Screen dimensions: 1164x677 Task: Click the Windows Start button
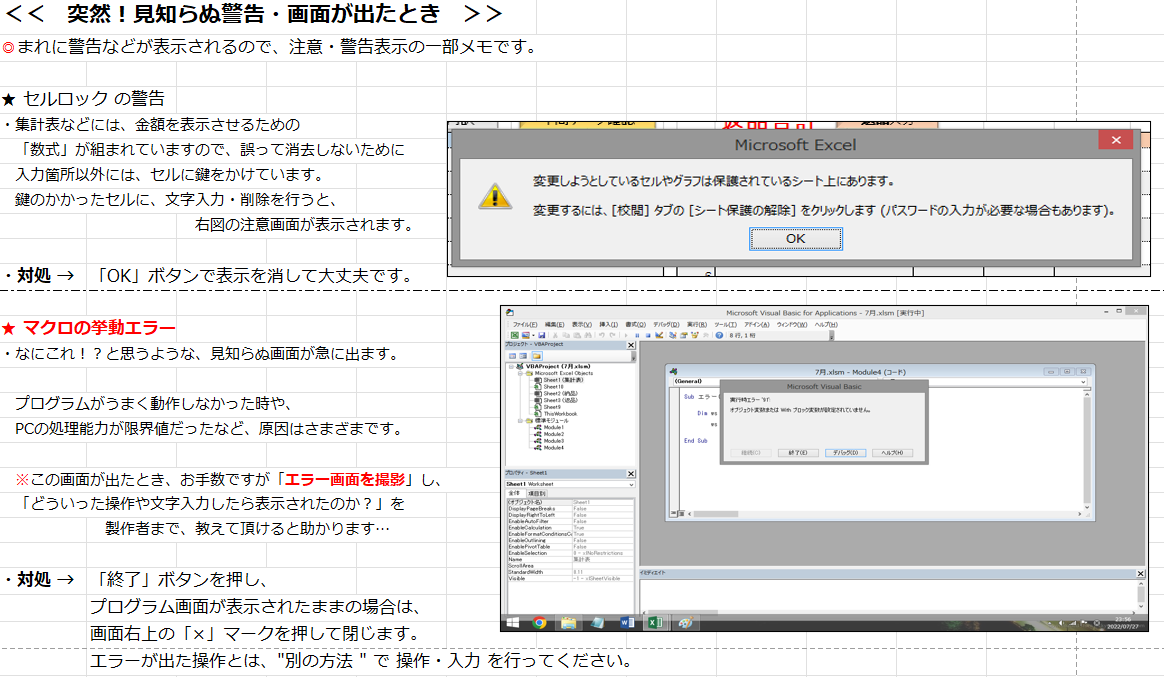click(x=512, y=622)
